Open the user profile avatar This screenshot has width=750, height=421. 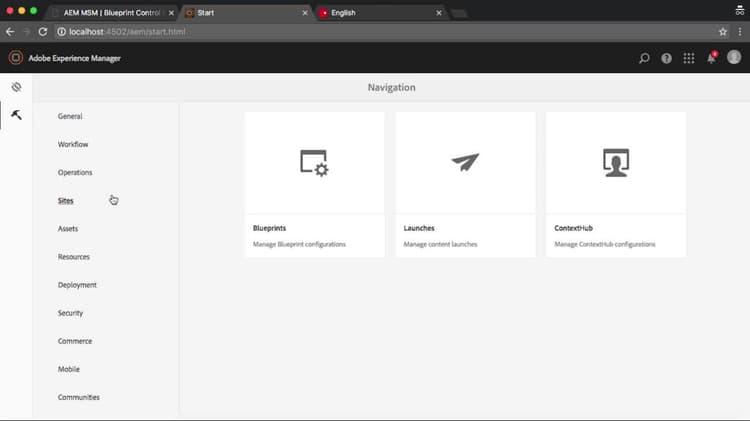click(x=734, y=57)
